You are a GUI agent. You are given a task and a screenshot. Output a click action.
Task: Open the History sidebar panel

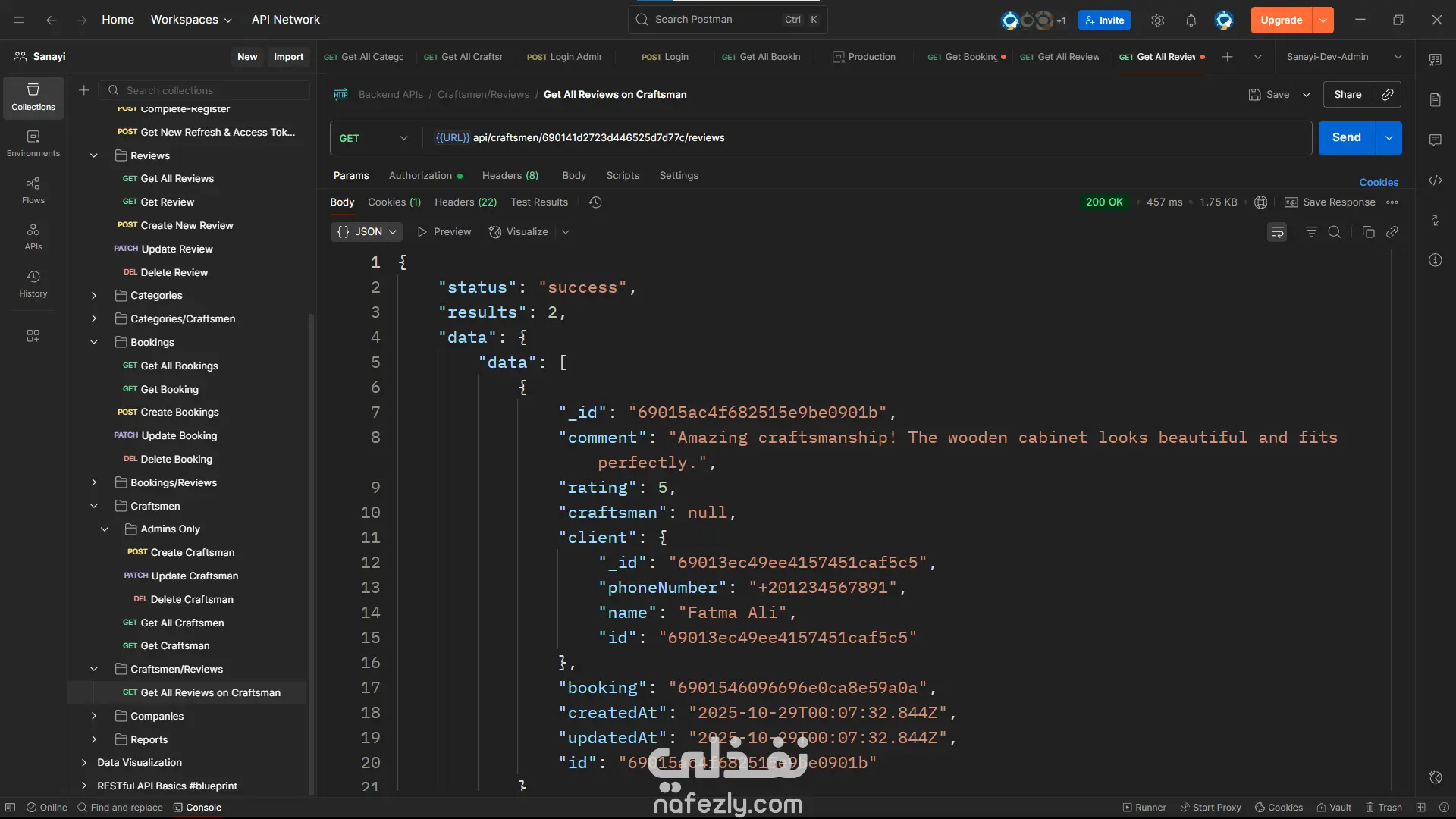pos(33,284)
